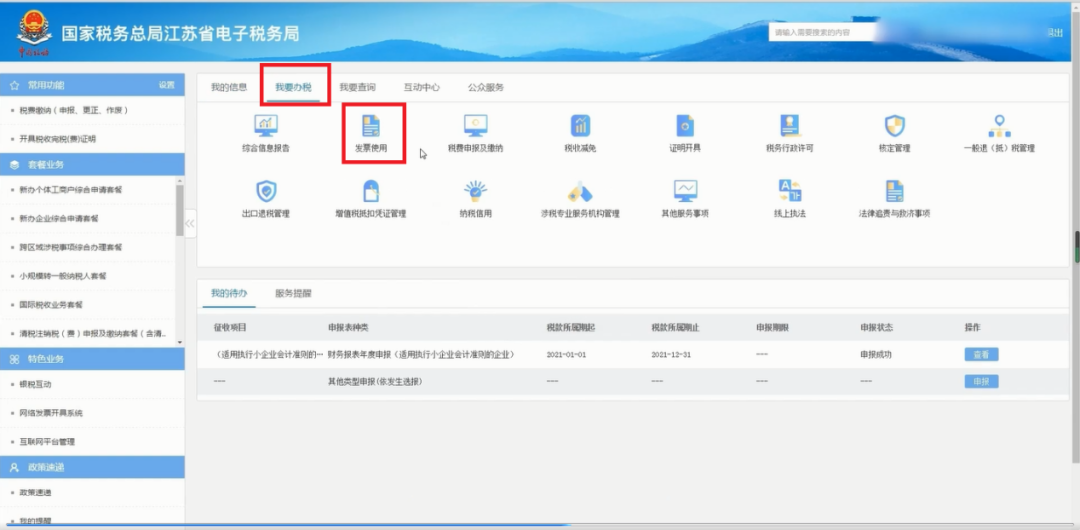1080x530 pixels.
Task: Open 税务行政许可 icon
Action: 789,125
